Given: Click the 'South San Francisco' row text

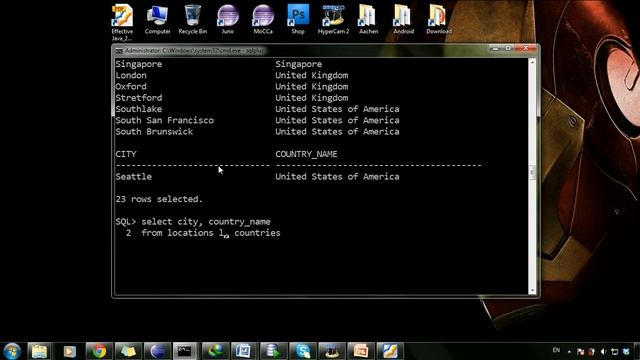Looking at the screenshot, I should [164, 120].
